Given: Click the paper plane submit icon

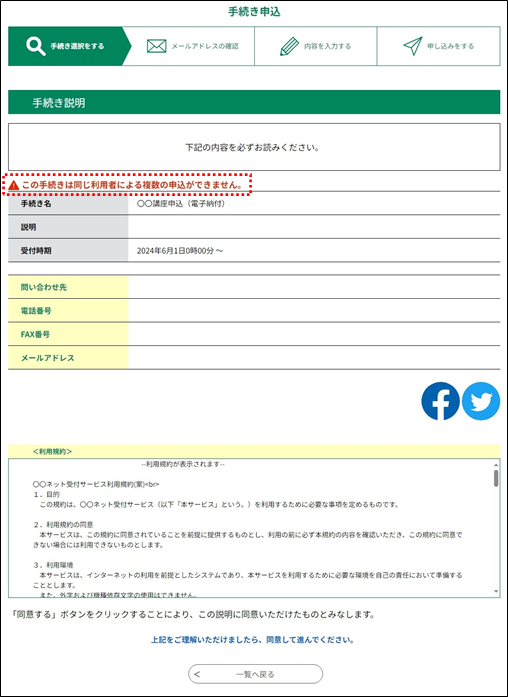Looking at the screenshot, I should click(x=412, y=46).
